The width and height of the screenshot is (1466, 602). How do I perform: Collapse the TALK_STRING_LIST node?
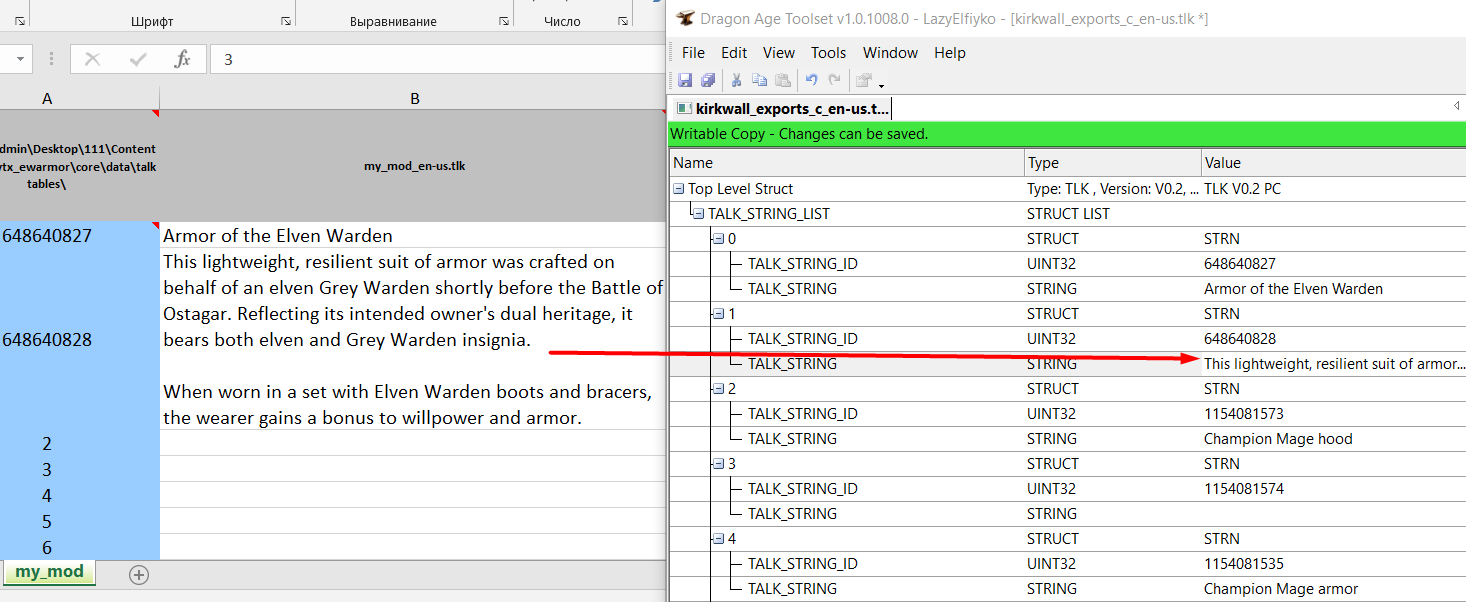point(698,214)
